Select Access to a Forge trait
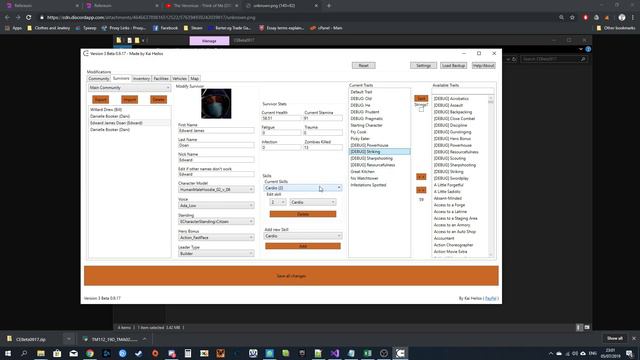The image size is (640, 360). [449, 205]
